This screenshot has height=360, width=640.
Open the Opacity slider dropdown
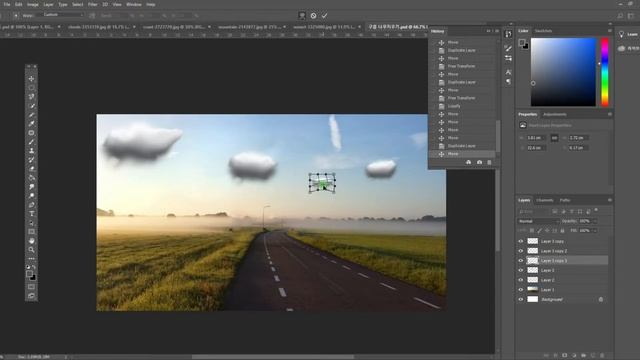594,221
